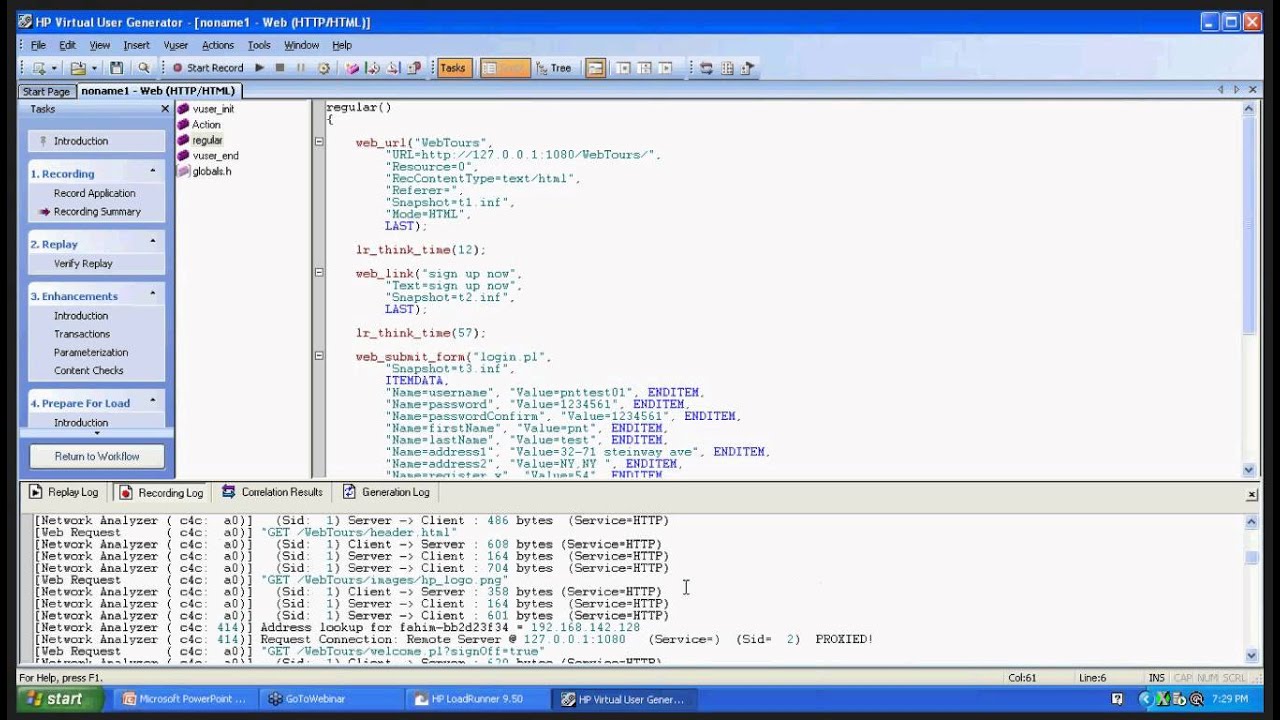Close the output log pane
Viewport: 1280px width, 720px height.
1251,494
